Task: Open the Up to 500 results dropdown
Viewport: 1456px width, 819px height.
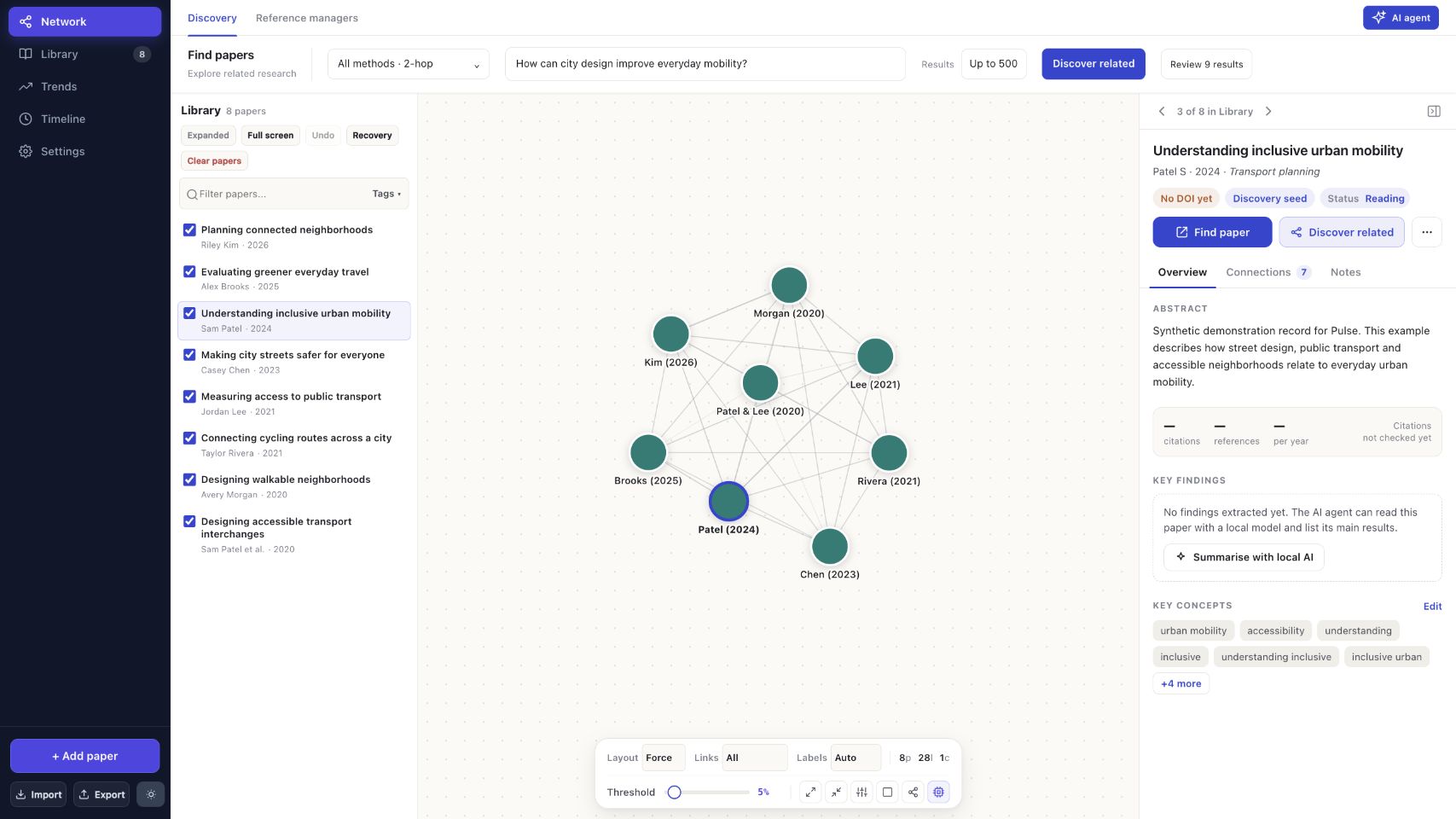Action: point(994,64)
